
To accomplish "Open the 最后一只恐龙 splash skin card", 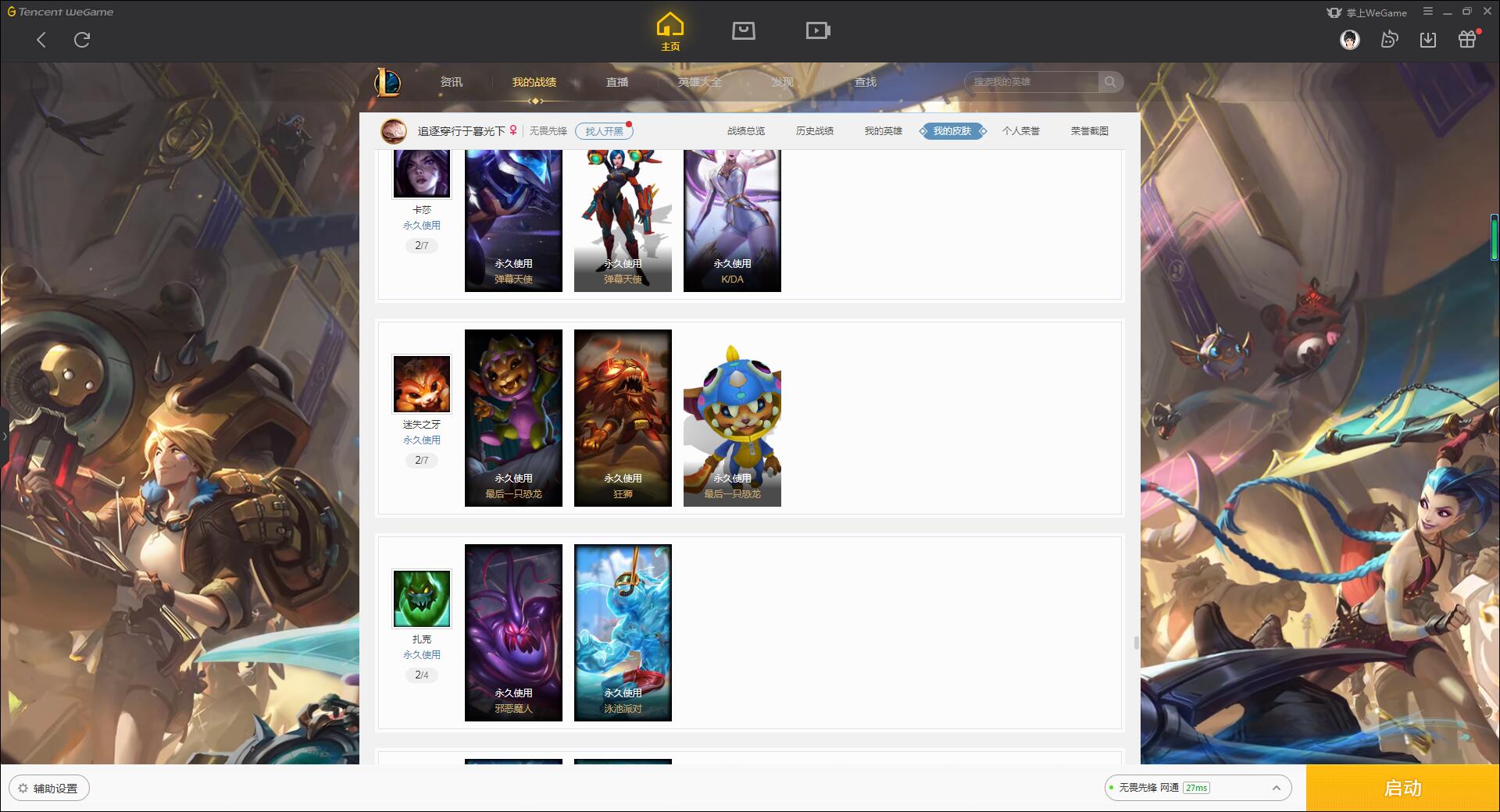I will tap(513, 418).
